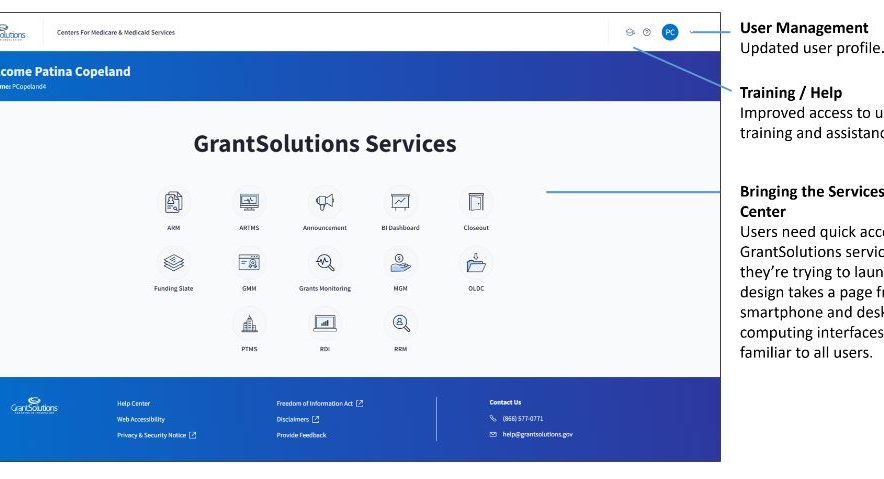Open the ARM service icon

pyautogui.click(x=174, y=203)
